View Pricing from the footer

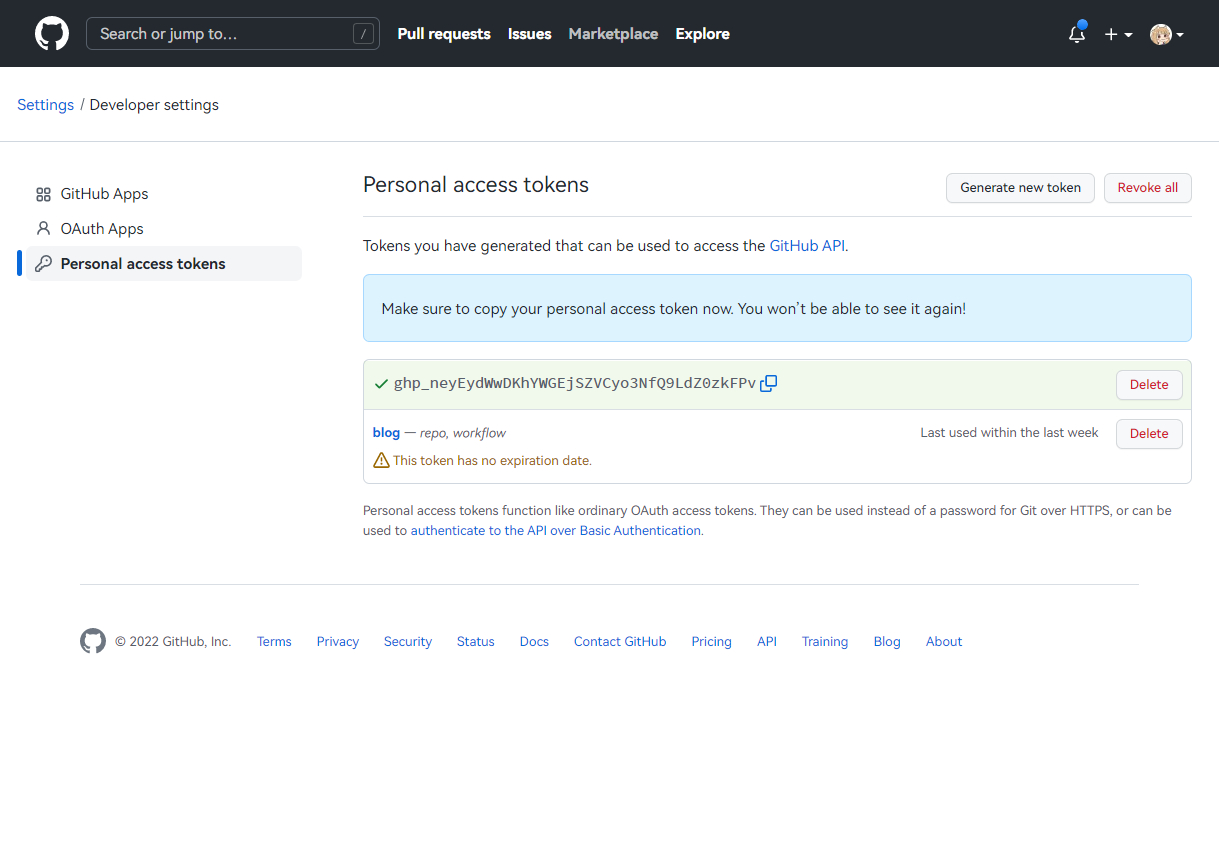pos(712,642)
